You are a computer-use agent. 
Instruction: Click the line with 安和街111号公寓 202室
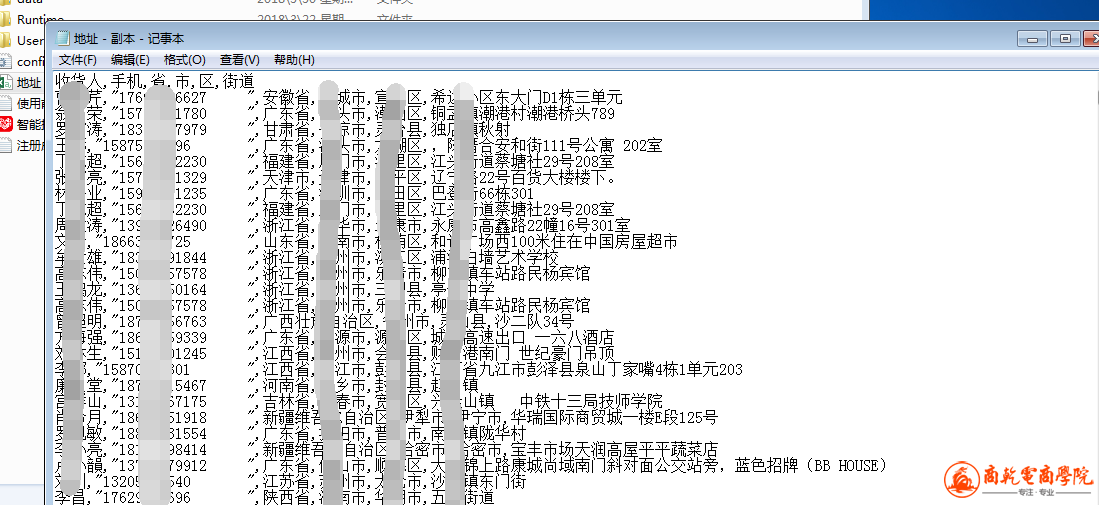coord(358,146)
